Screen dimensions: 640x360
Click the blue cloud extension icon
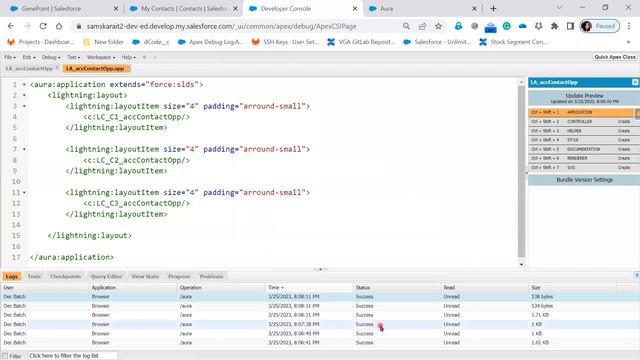(x=522, y=26)
